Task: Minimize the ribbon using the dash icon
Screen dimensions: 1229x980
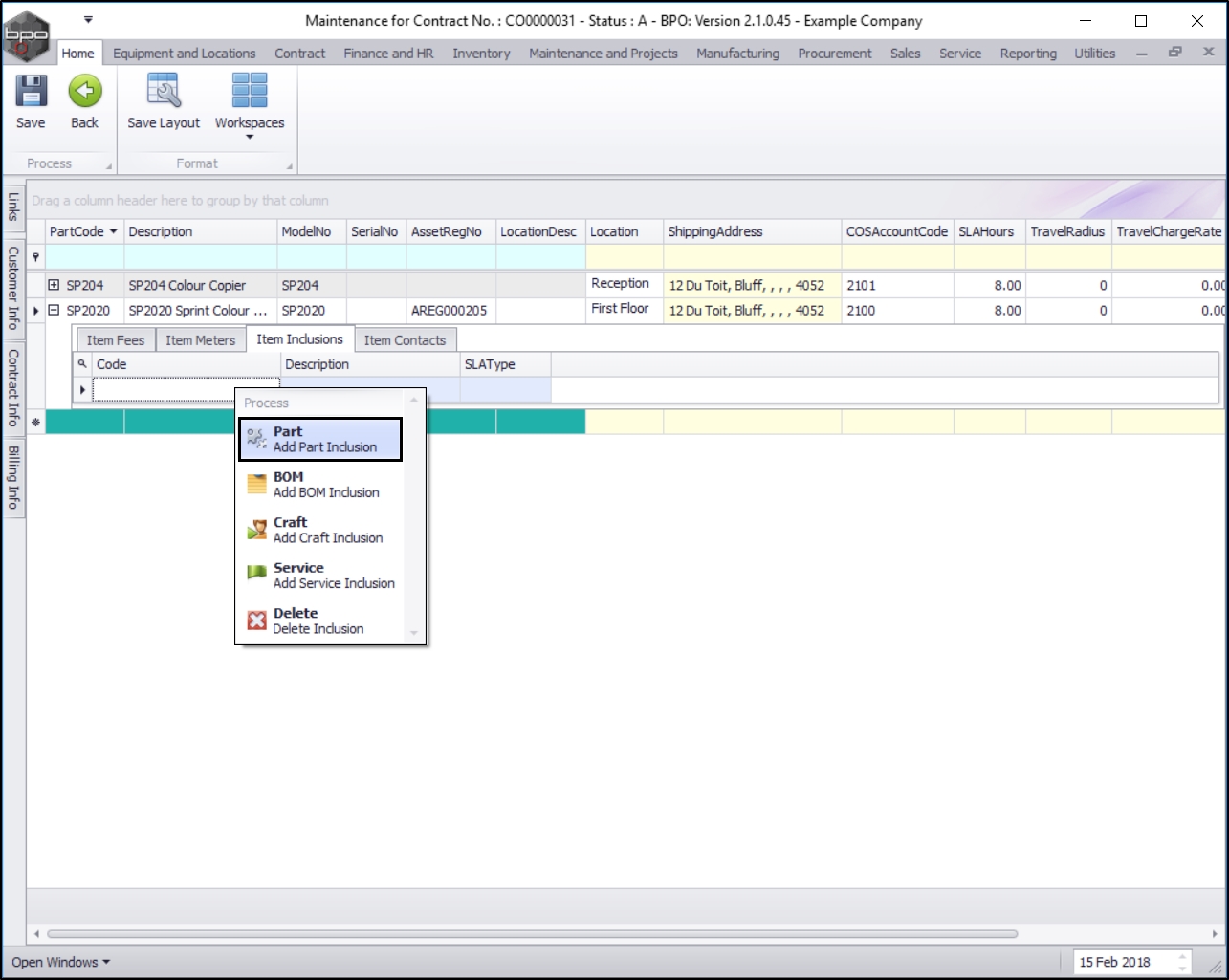Action: 1142,54
